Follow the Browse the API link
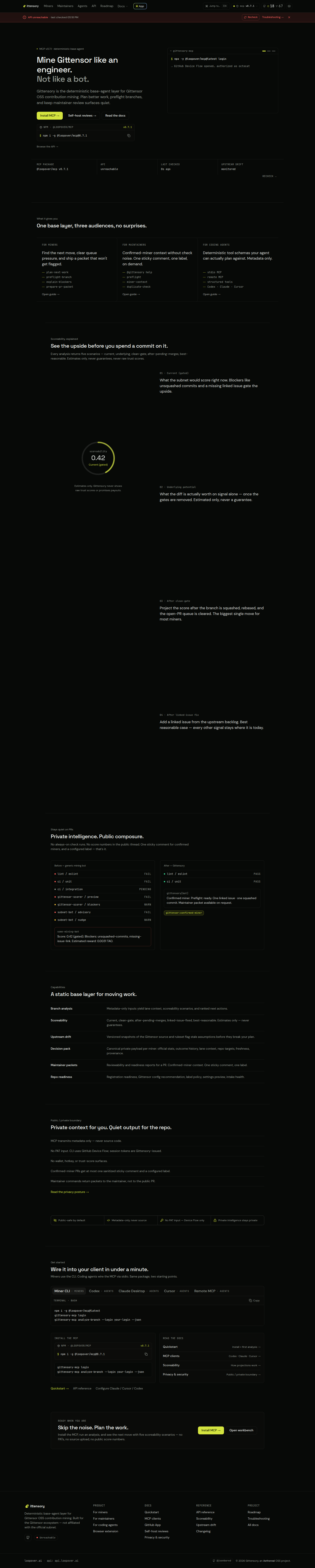315x1568 pixels. point(47,147)
